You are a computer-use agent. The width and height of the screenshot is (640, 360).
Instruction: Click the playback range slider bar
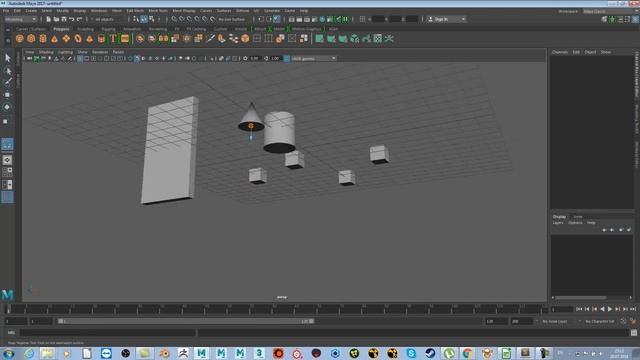186,322
